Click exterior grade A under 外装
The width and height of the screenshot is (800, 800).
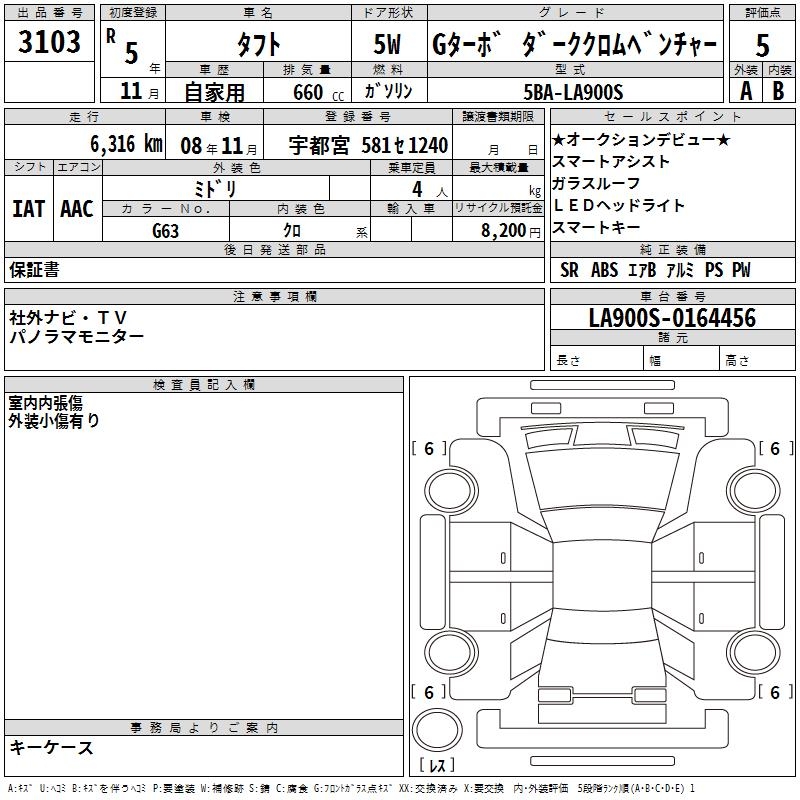click(x=746, y=91)
